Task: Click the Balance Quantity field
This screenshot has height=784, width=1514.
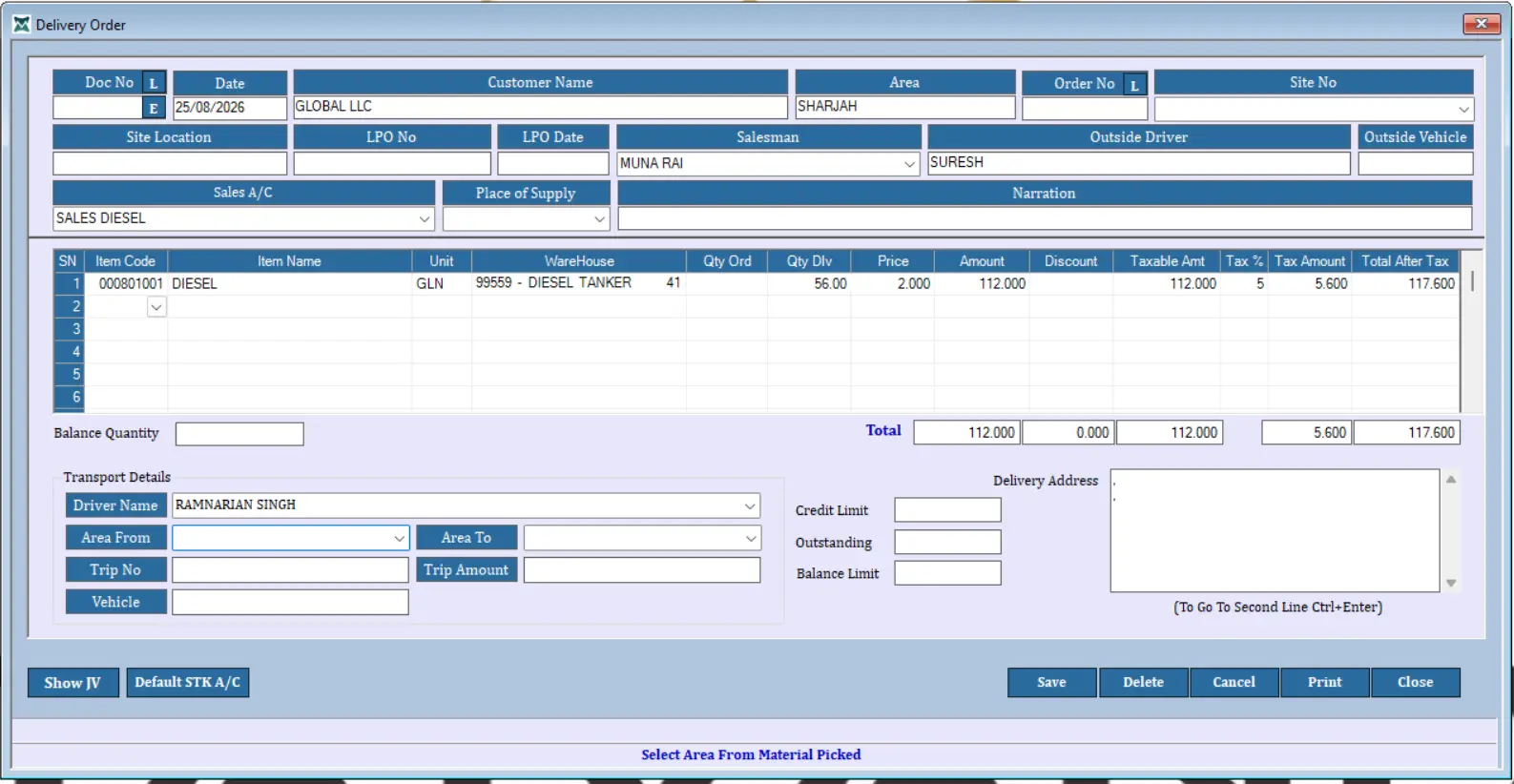Action: 239,434
